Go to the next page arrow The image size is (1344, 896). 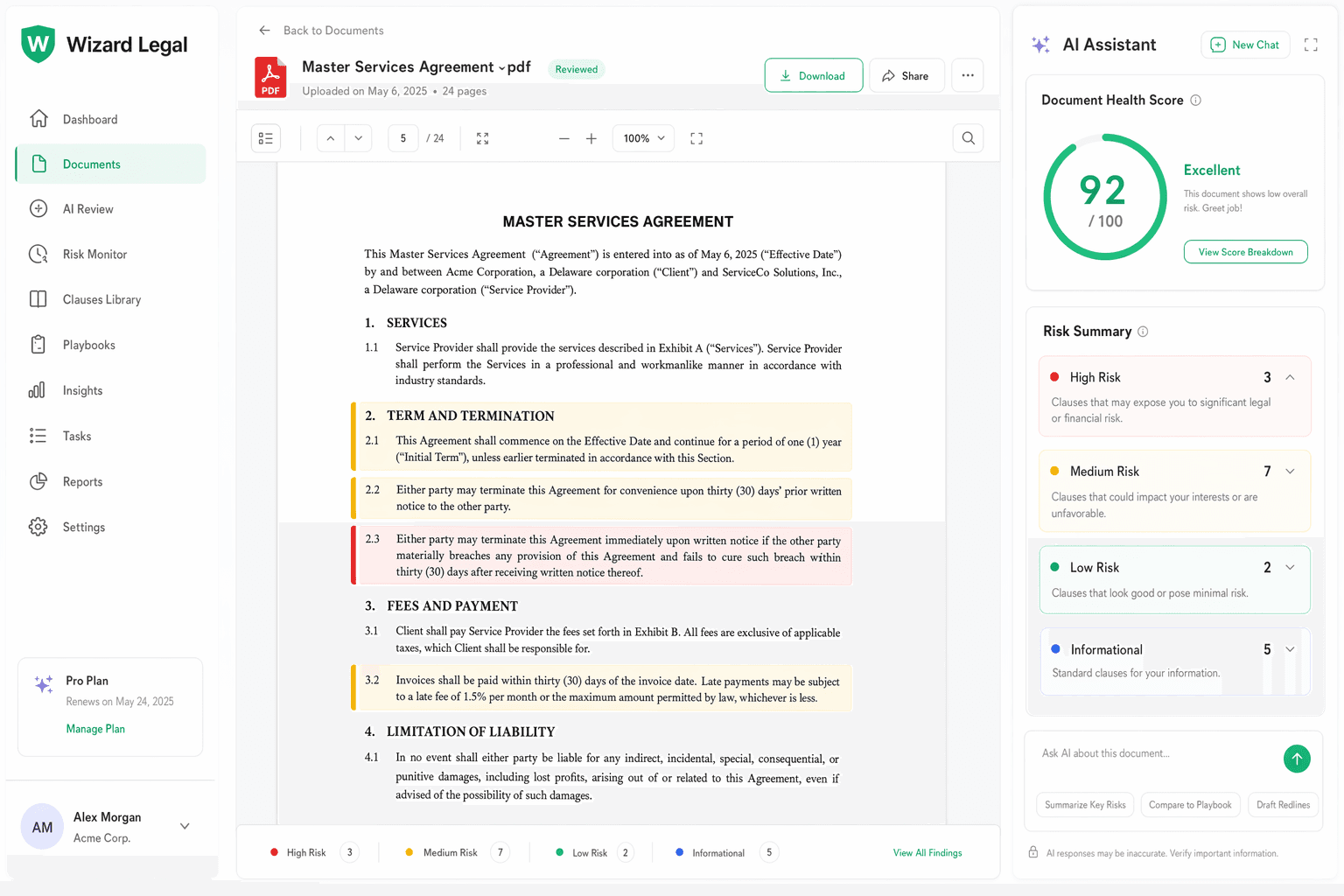coord(359,138)
